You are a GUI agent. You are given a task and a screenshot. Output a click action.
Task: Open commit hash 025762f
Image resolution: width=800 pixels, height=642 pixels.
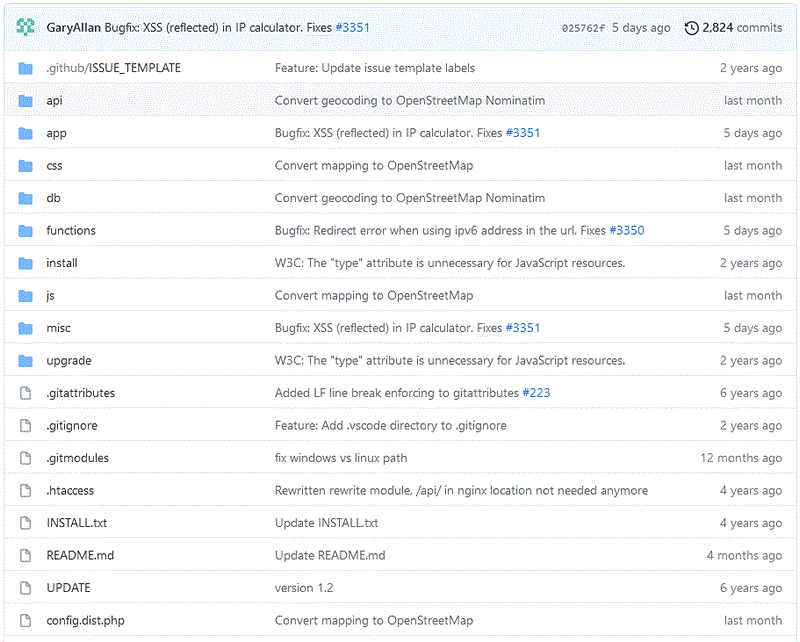click(583, 28)
